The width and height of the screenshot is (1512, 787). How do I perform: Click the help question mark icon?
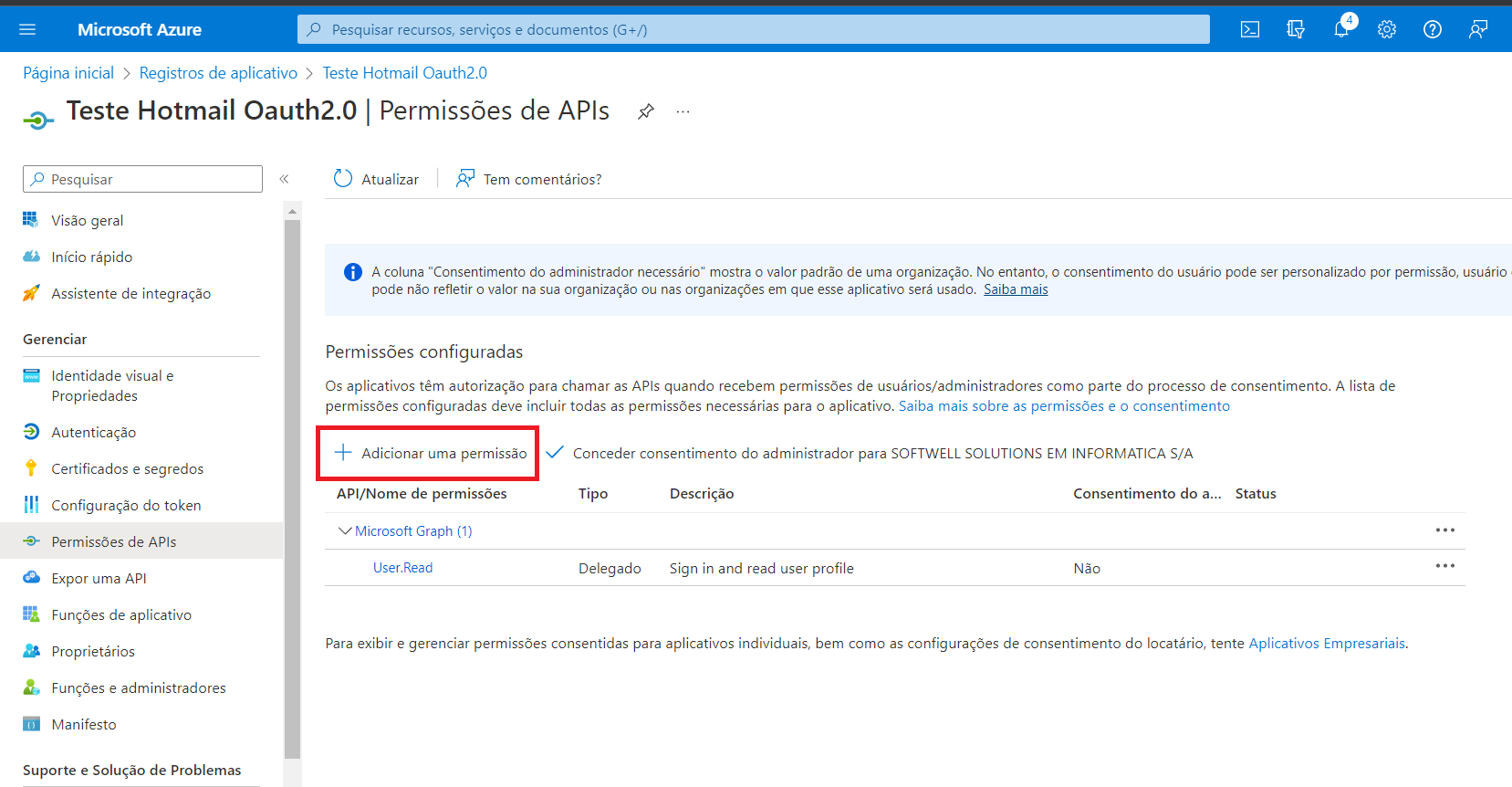[1433, 29]
